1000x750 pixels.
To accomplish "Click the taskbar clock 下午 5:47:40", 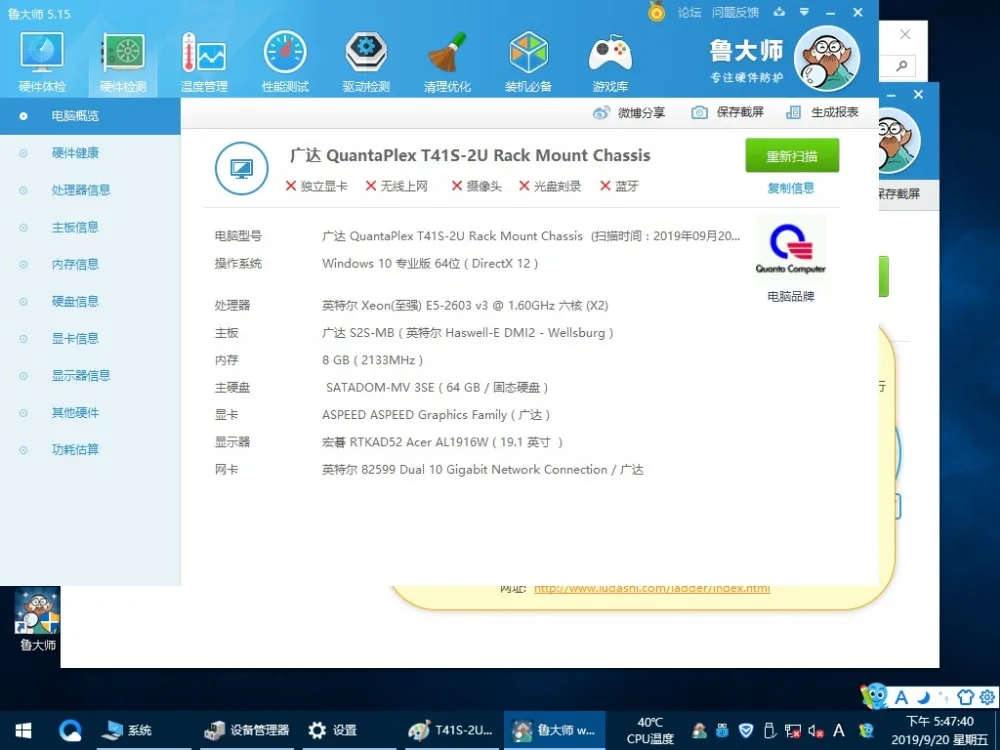I will pyautogui.click(x=939, y=731).
